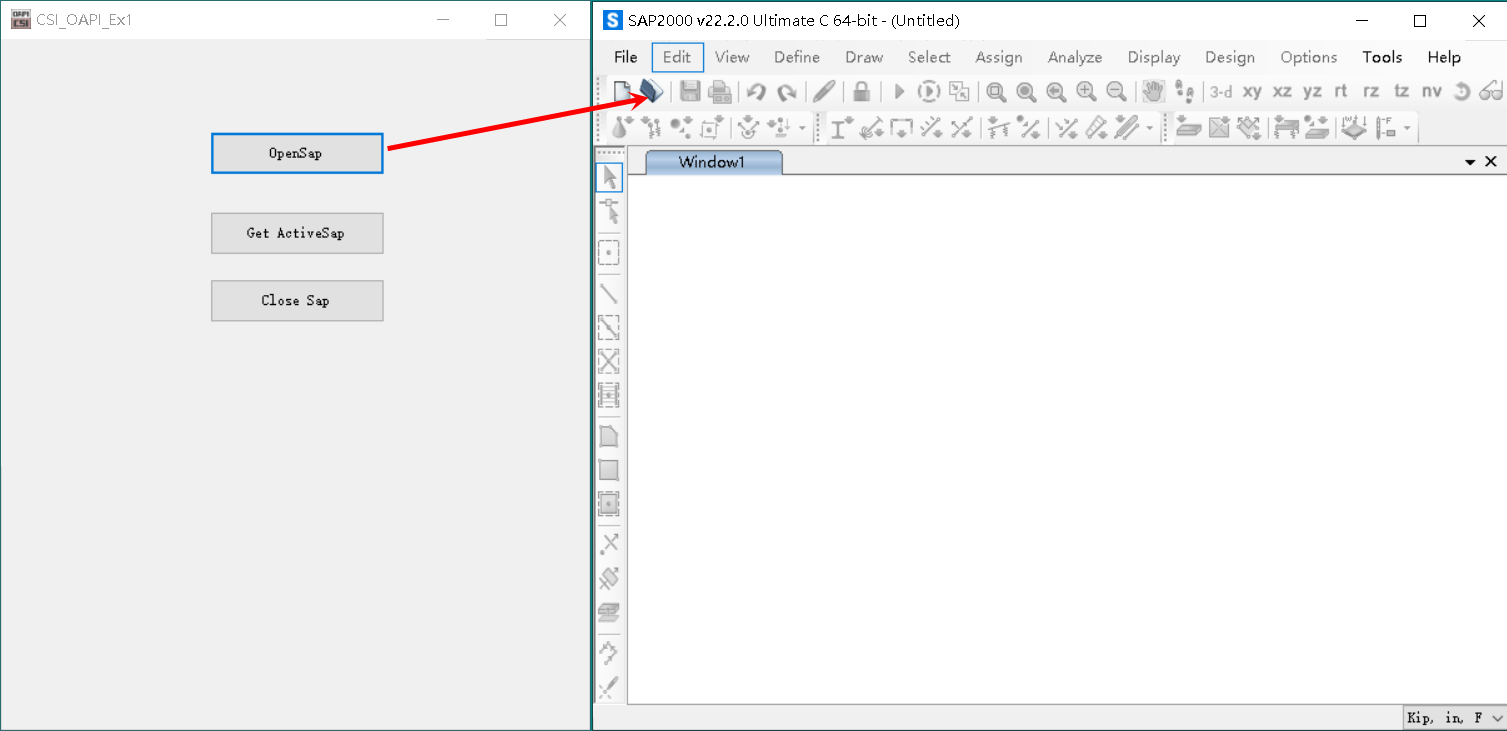Viewport: 1507px width, 731px height.
Task: Select the arrow pointer tool in side toolbar
Action: tap(609, 177)
